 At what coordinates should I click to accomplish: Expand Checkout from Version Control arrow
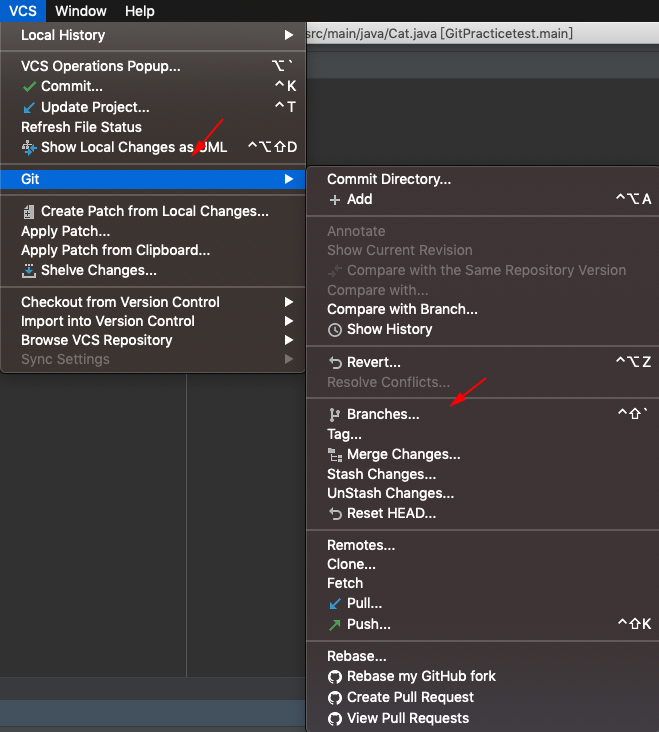coord(289,303)
